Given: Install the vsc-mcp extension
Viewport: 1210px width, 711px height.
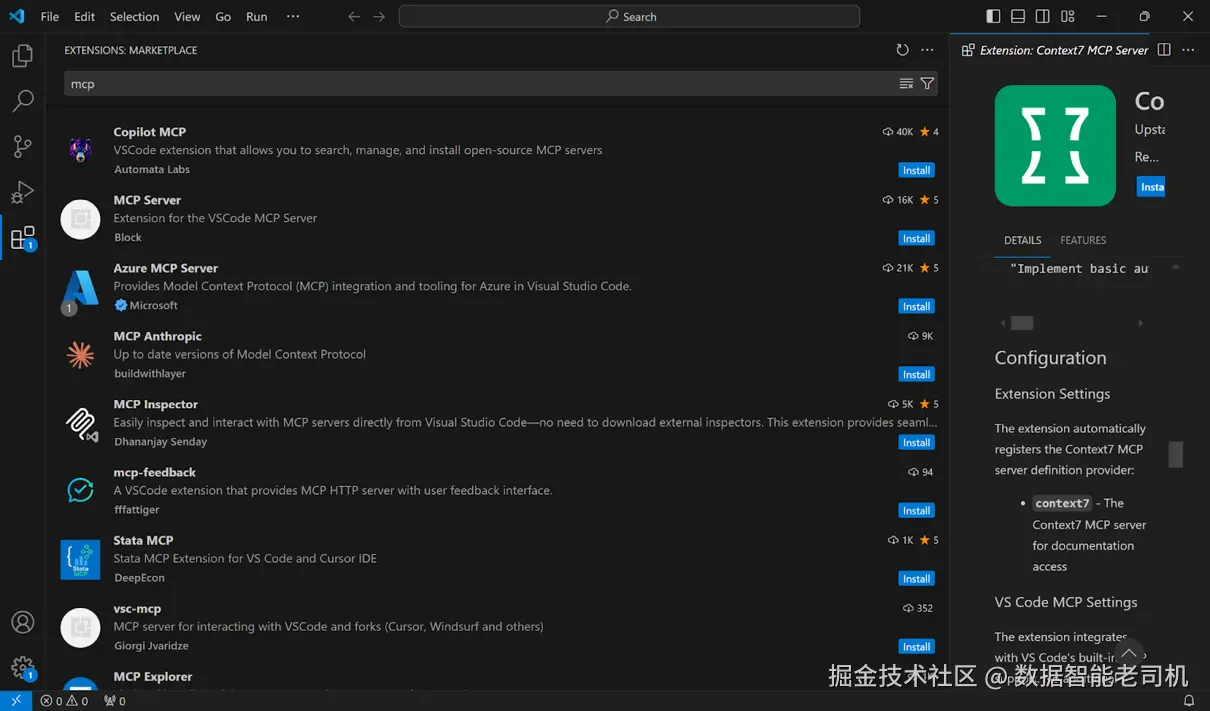Looking at the screenshot, I should [x=916, y=646].
